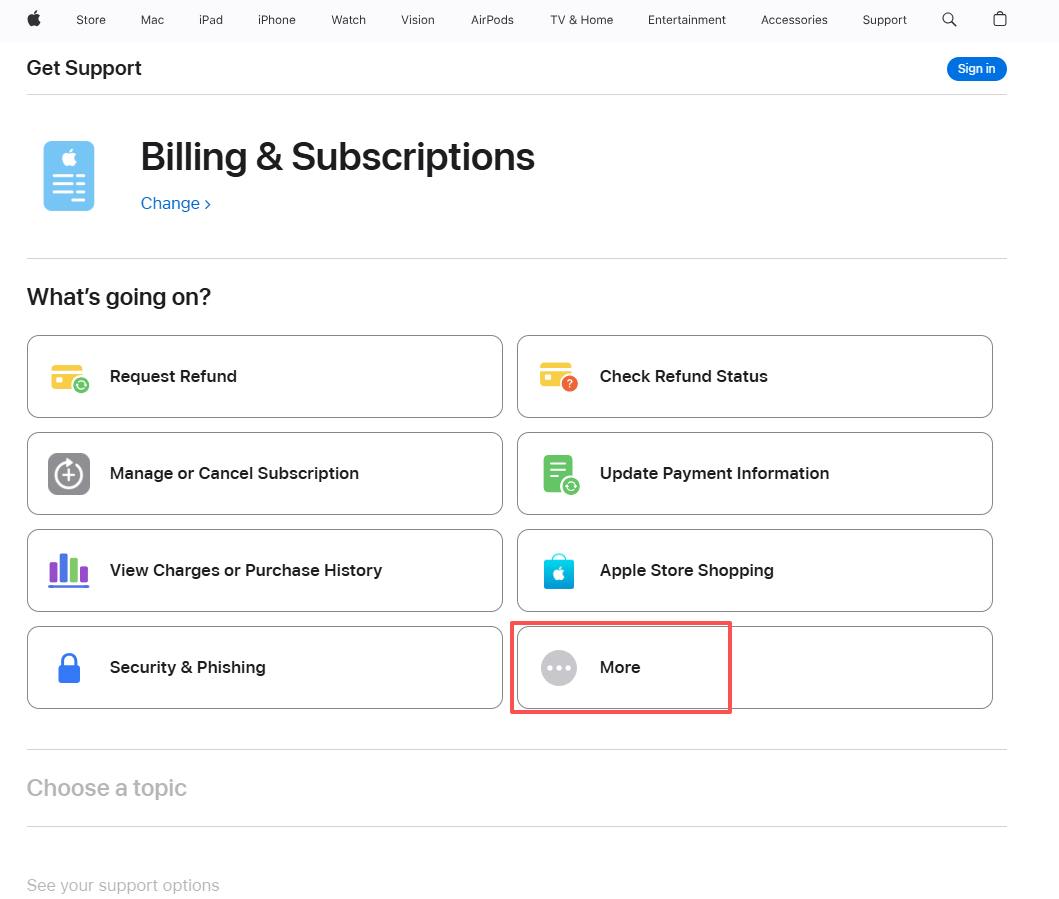Image resolution: width=1059 pixels, height=899 pixels.
Task: Select Check Refund Status option
Action: click(754, 376)
